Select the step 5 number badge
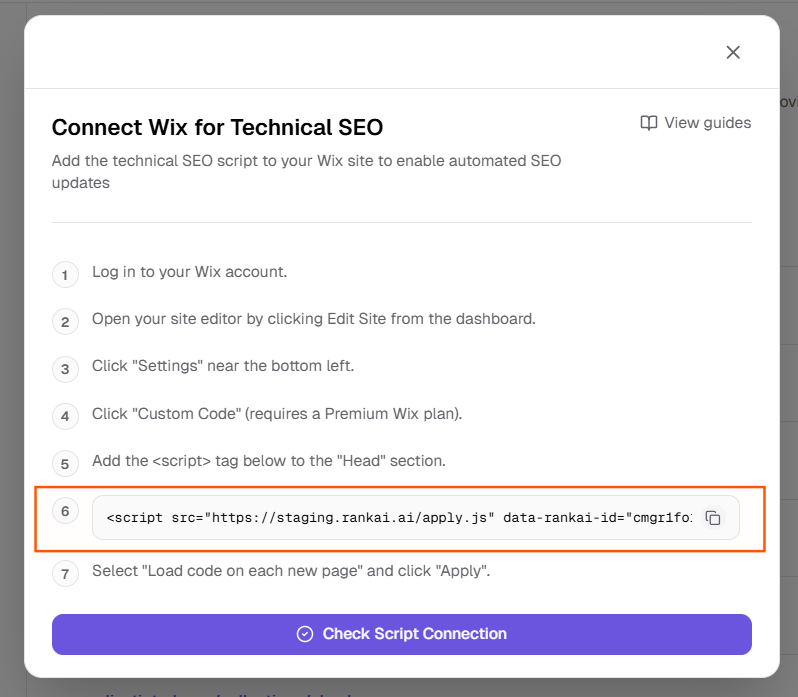798x697 pixels. [65, 463]
